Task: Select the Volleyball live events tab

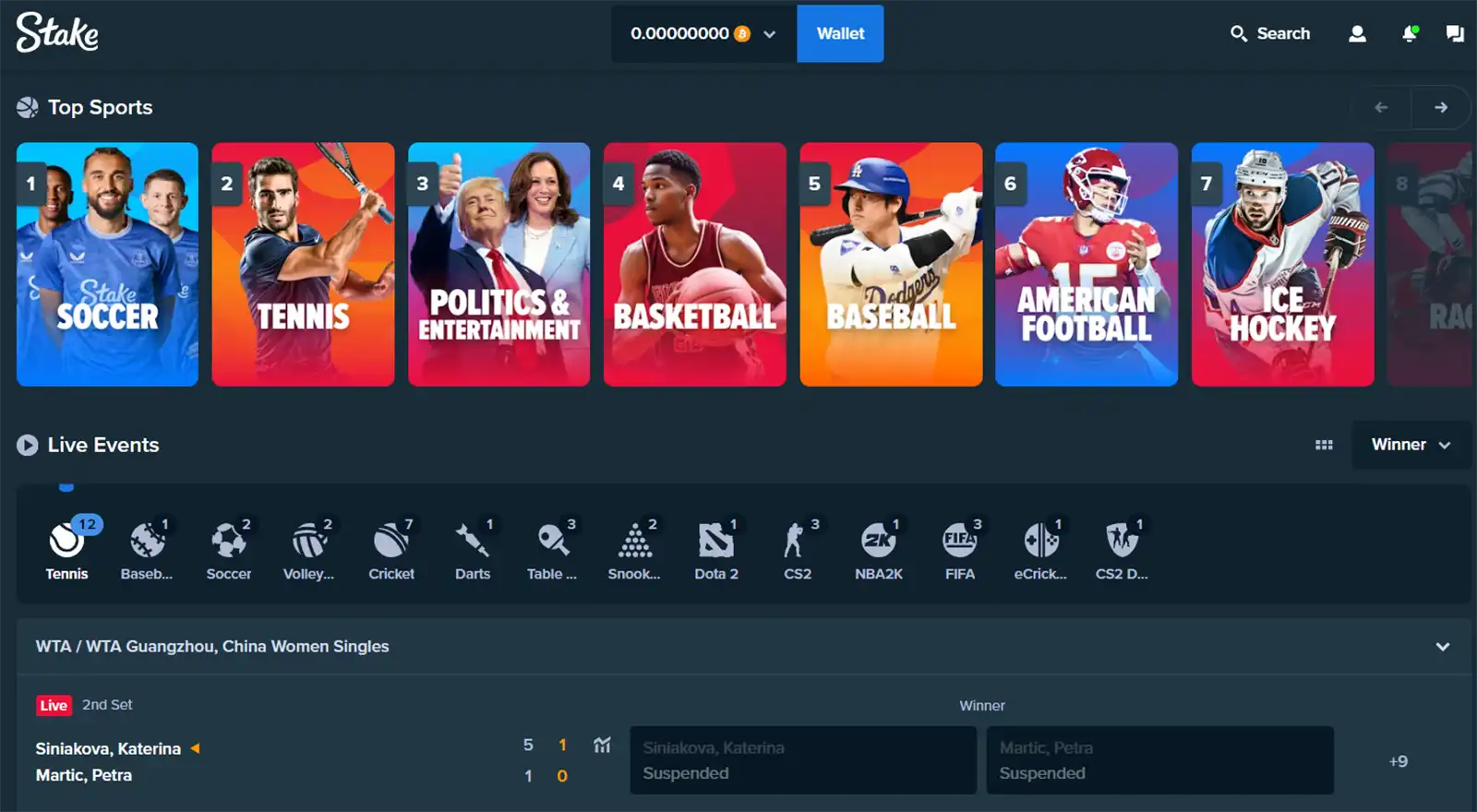Action: click(309, 549)
